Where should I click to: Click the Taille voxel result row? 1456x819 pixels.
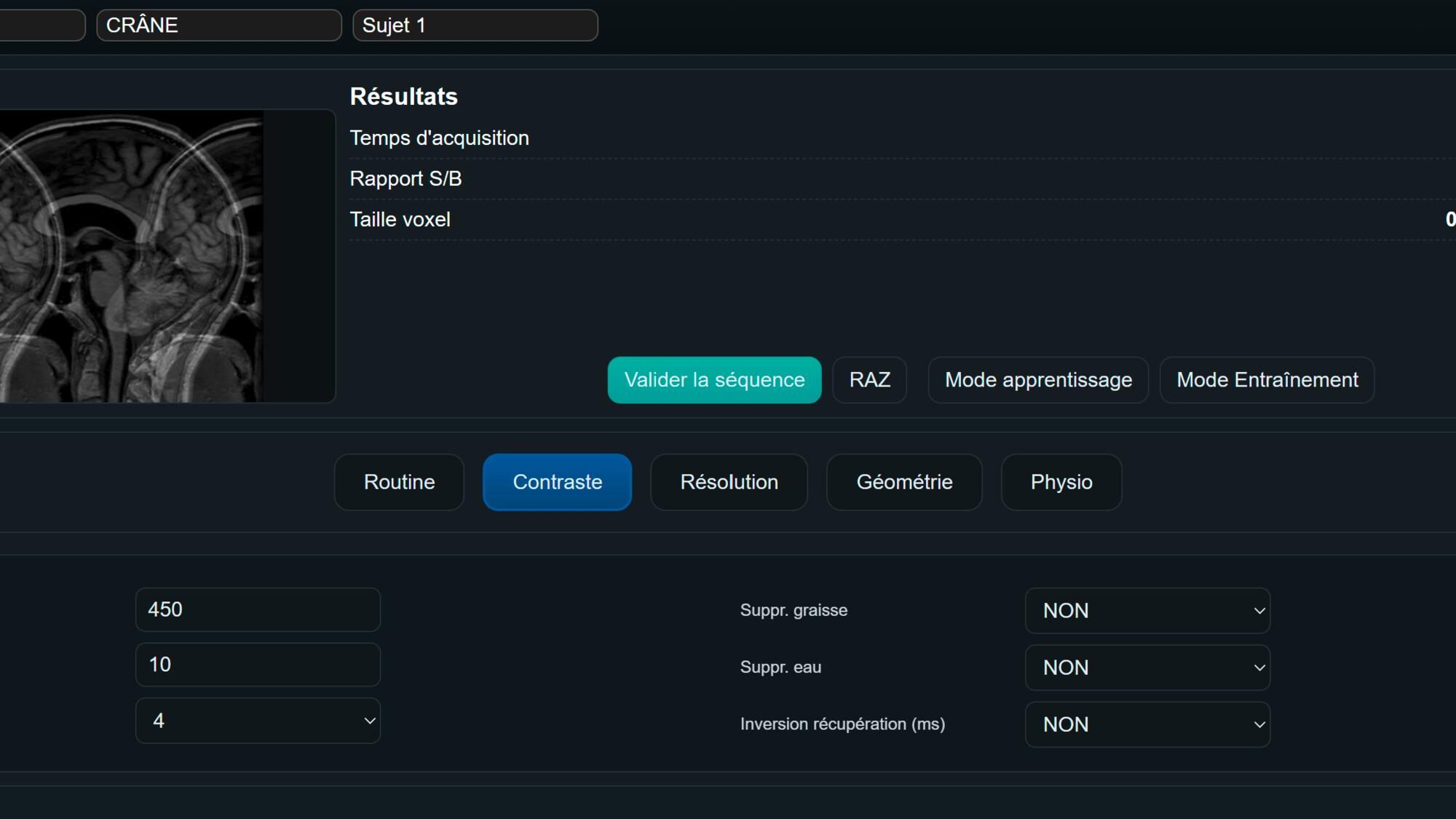400,220
